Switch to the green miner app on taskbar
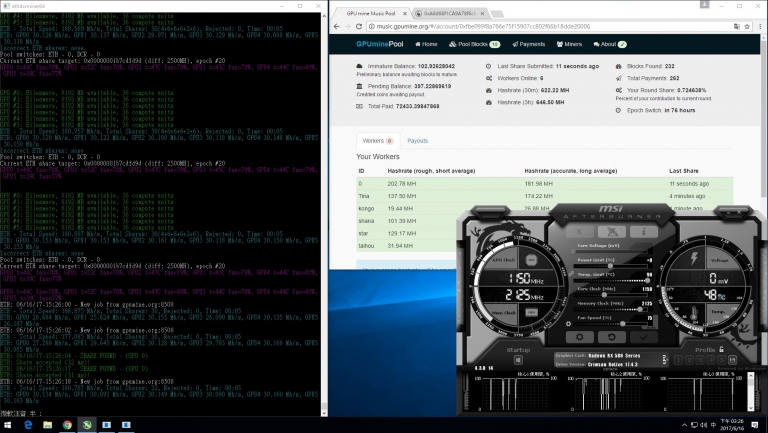Viewport: 768px width, 433px height. [x=87, y=425]
